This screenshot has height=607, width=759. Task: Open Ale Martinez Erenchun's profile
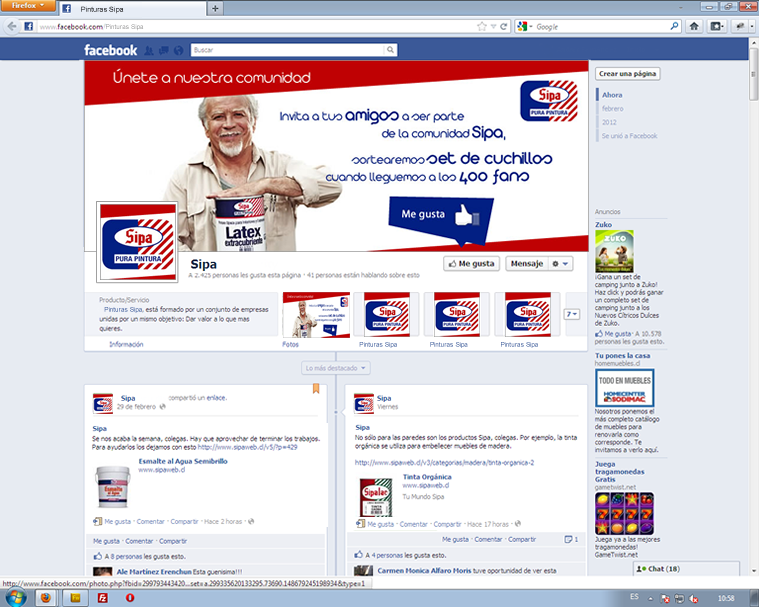point(154,571)
